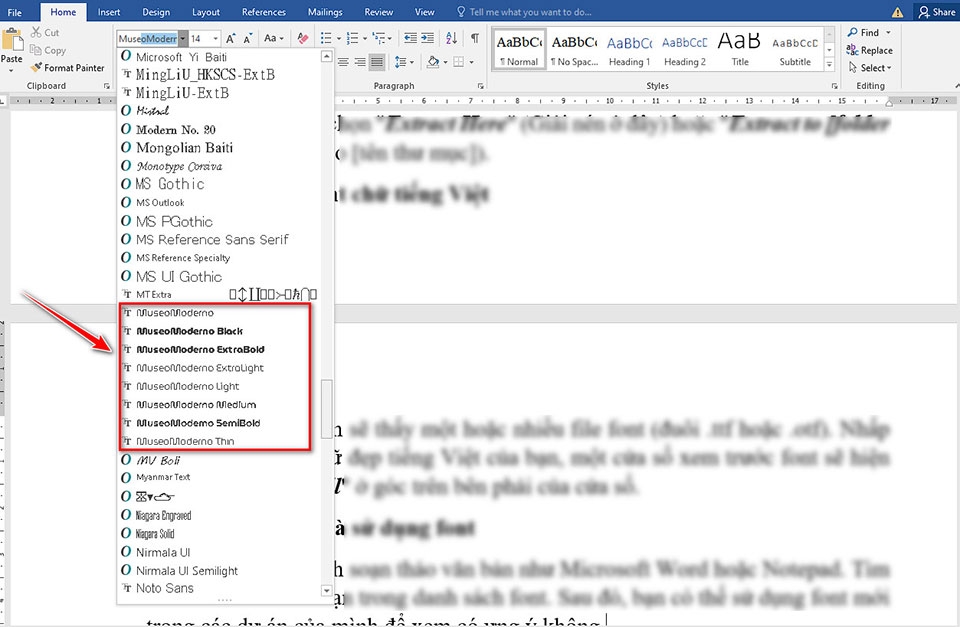This screenshot has width=960, height=627.
Task: Switch to the Layout tab
Action: tap(206, 12)
